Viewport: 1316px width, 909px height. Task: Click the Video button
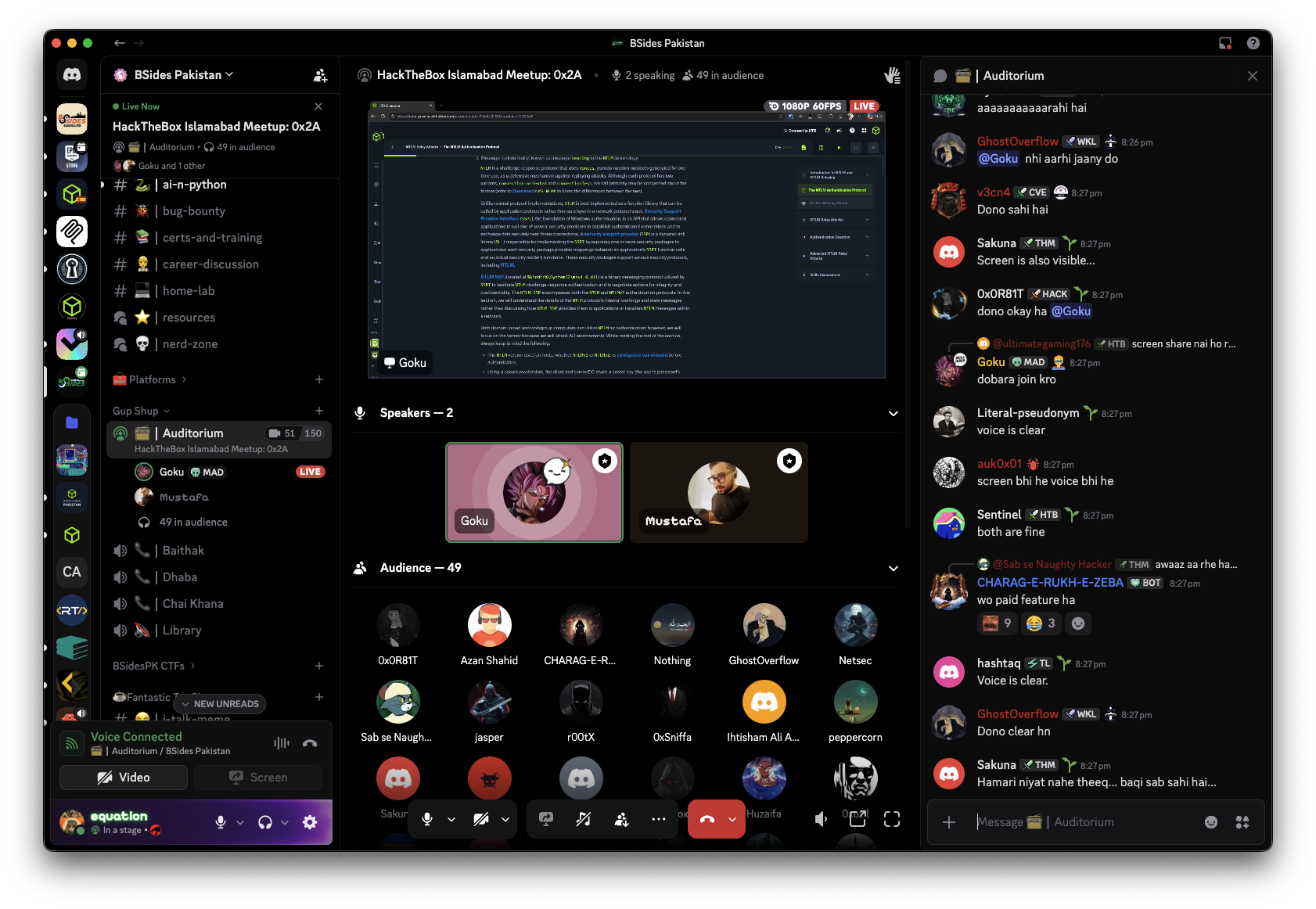click(124, 778)
